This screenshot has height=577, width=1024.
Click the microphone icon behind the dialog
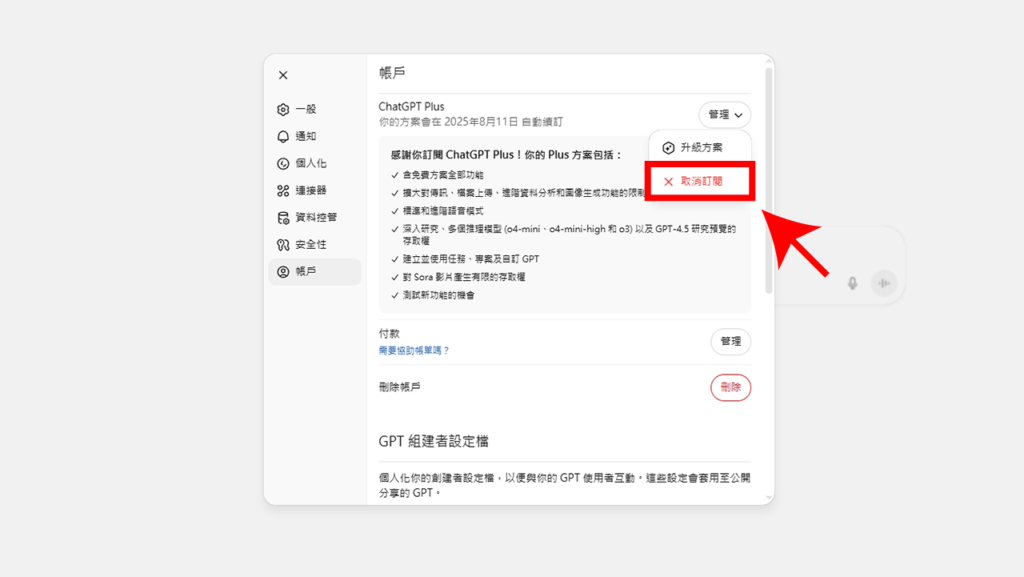coord(852,283)
